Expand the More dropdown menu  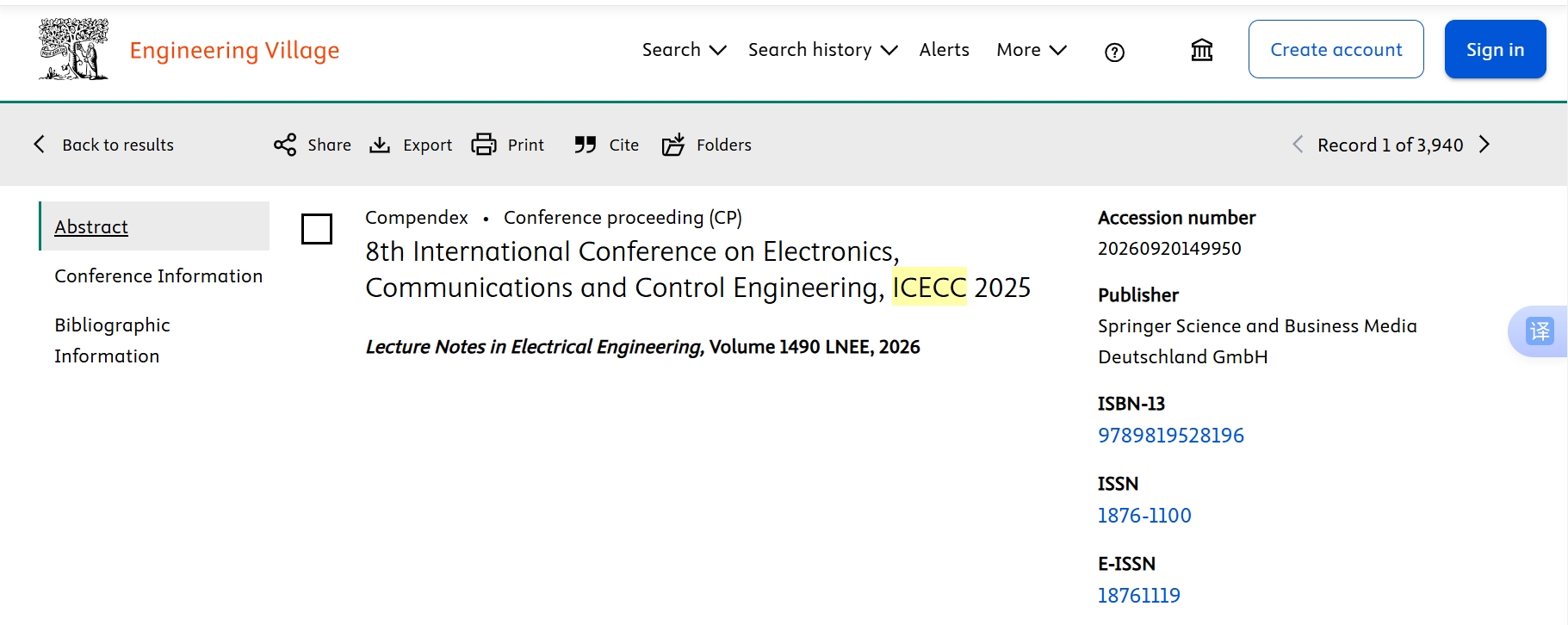click(1031, 50)
